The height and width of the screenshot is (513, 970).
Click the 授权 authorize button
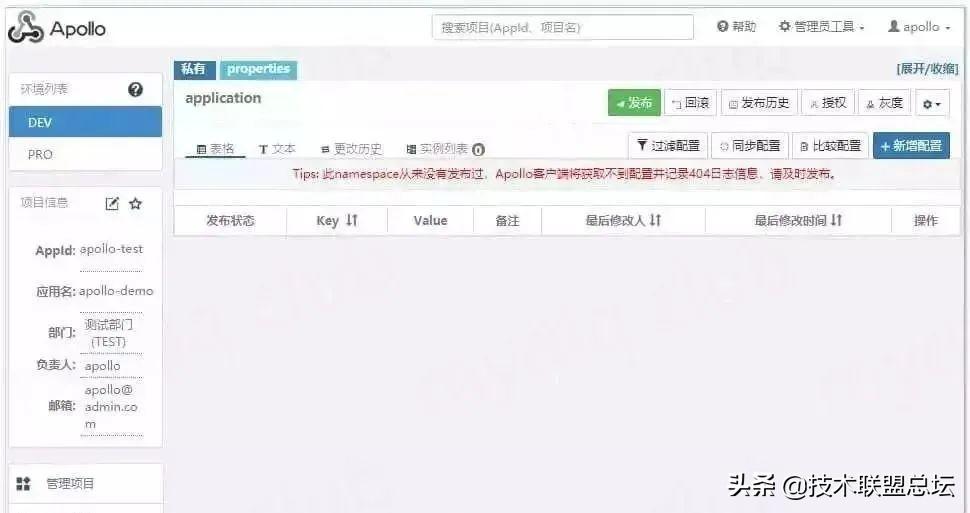(x=828, y=103)
